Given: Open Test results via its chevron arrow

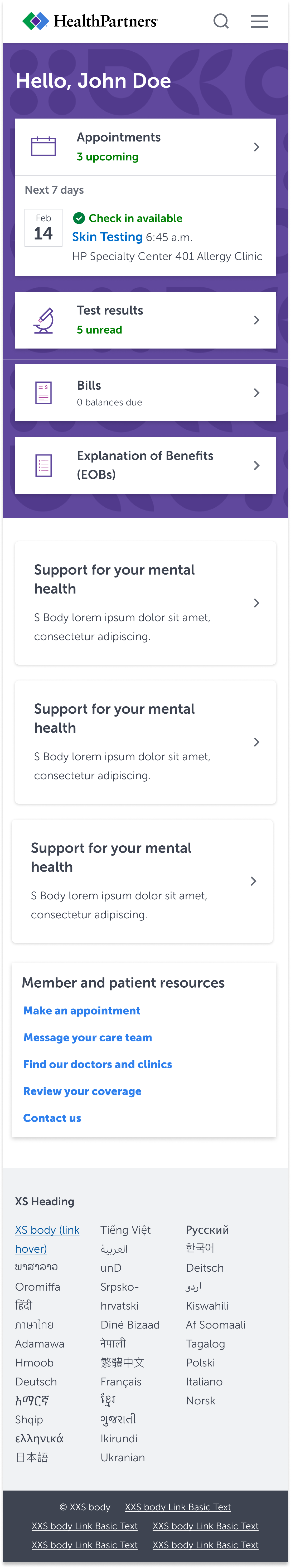Looking at the screenshot, I should 256,319.
